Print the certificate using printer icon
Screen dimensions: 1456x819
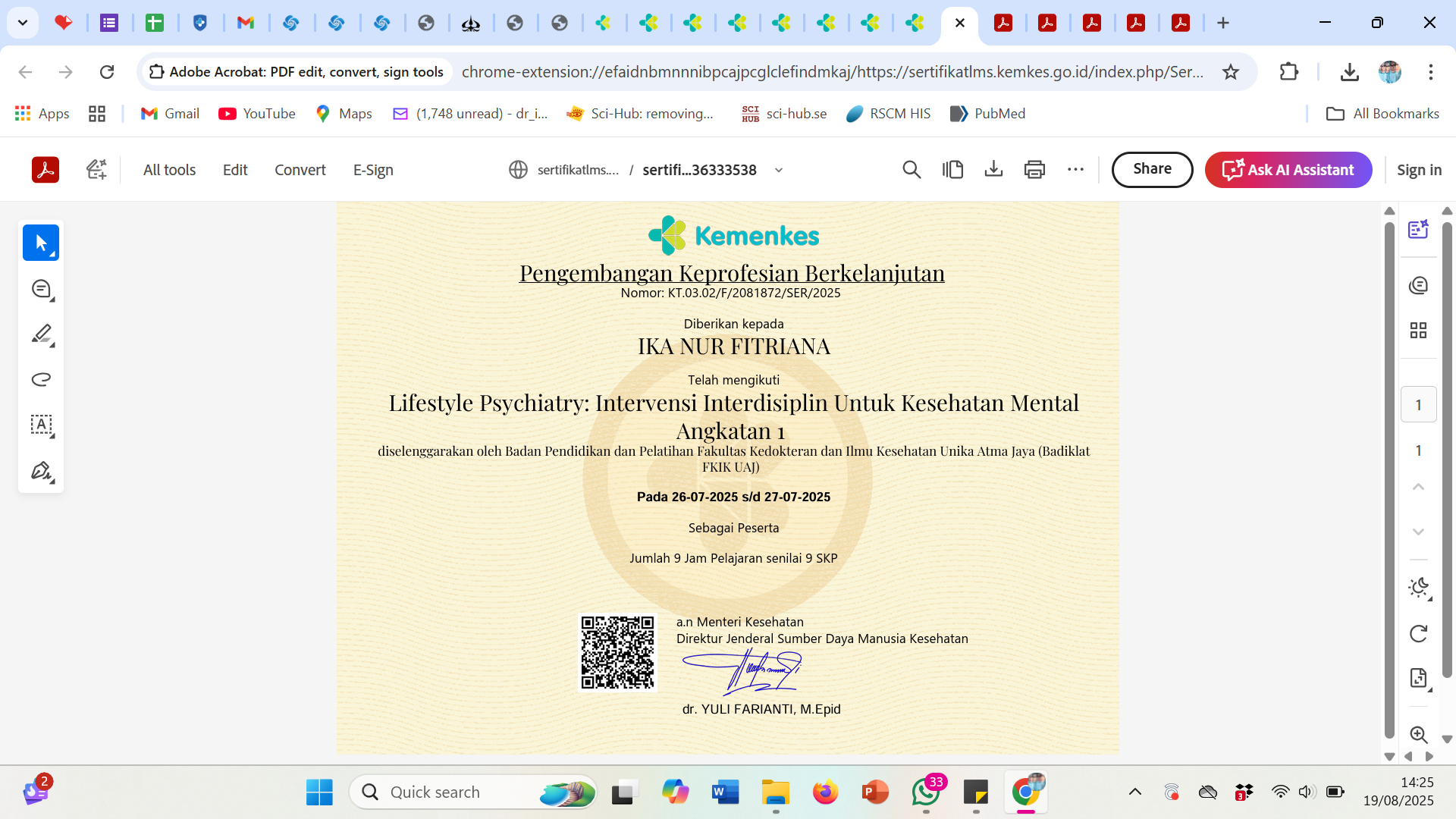1034,170
